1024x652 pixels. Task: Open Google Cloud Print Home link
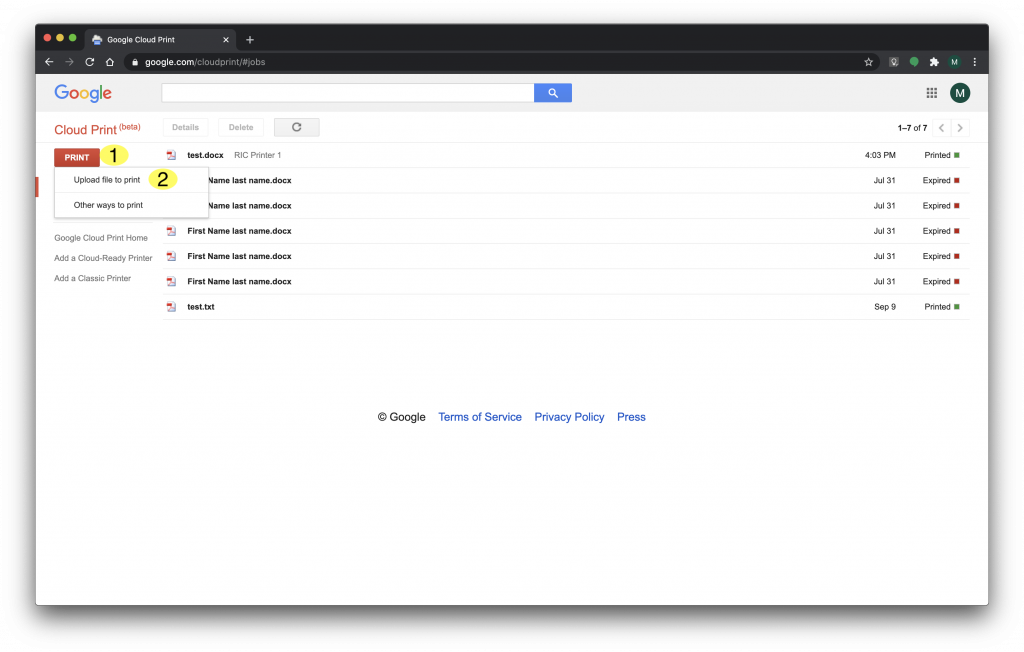101,238
